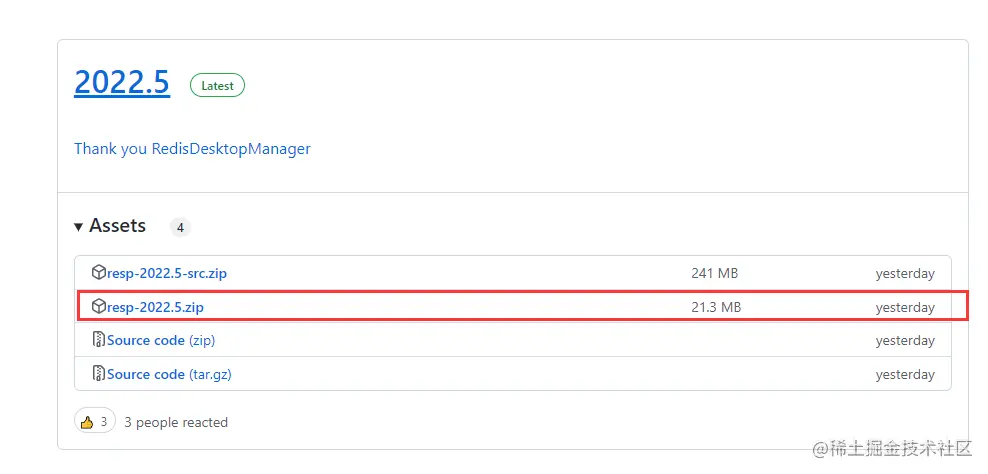The image size is (988, 474).
Task: Click 'yesterday' timestamp in Source code (zip) row
Action: 905,340
